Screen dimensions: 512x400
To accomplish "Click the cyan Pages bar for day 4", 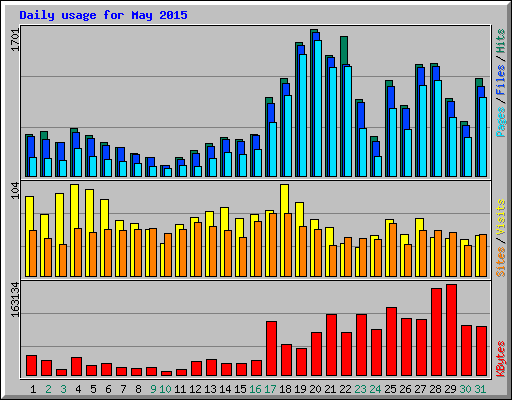I will point(78,162).
